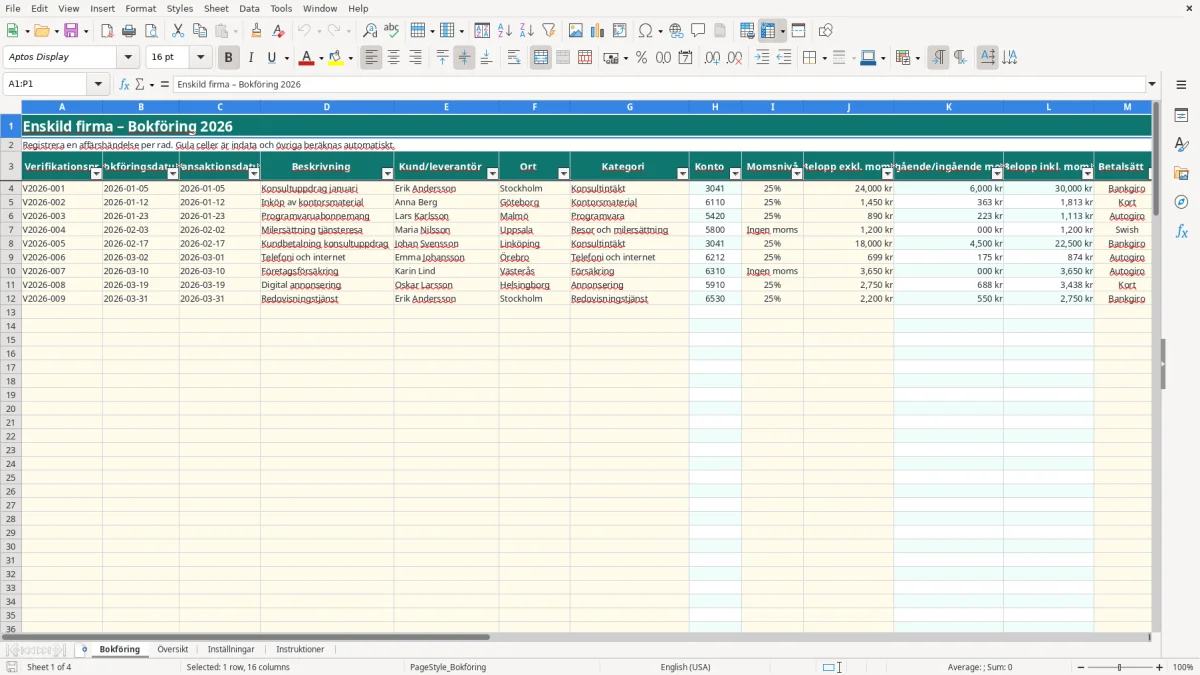Apply the yellow Background Color swatch

point(336,58)
